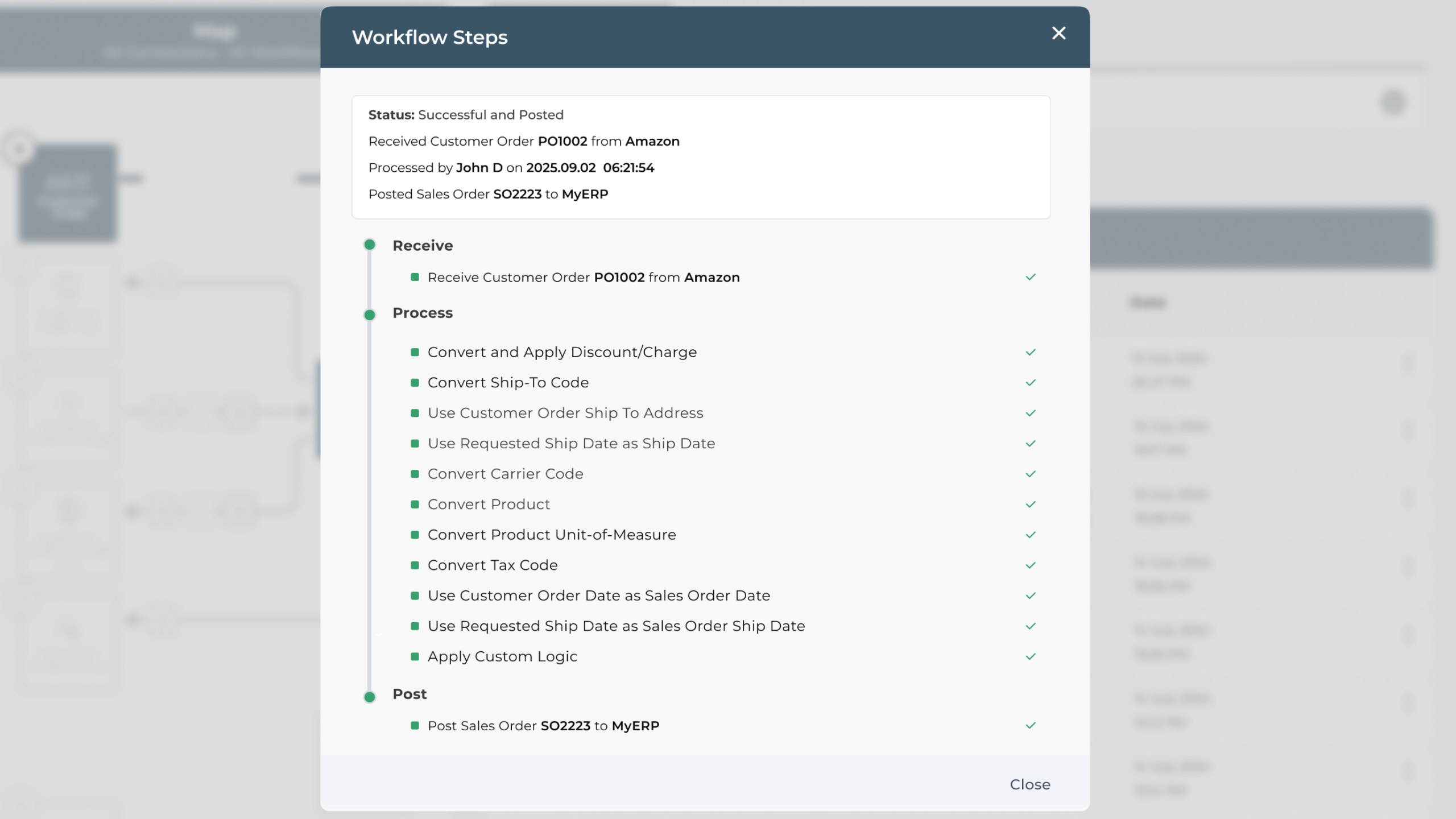The image size is (1456, 819).
Task: Click checkmark for Receive Customer Order PO1002
Action: [1031, 277]
